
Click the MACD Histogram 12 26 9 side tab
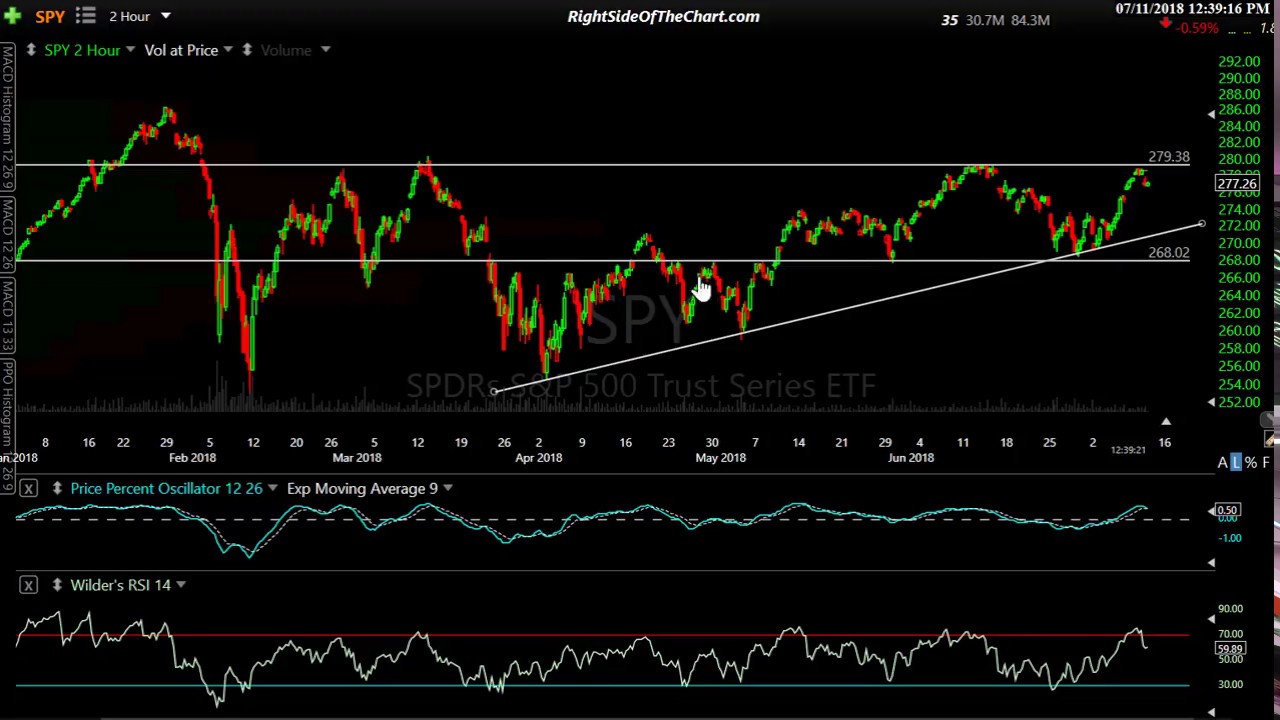[x=7, y=118]
